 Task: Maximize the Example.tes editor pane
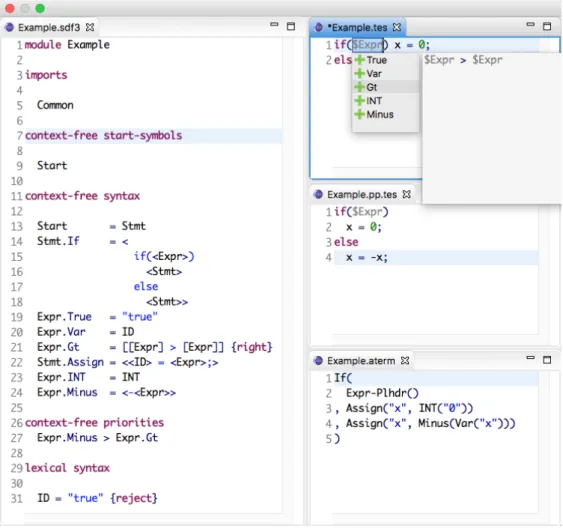pyautogui.click(x=547, y=26)
